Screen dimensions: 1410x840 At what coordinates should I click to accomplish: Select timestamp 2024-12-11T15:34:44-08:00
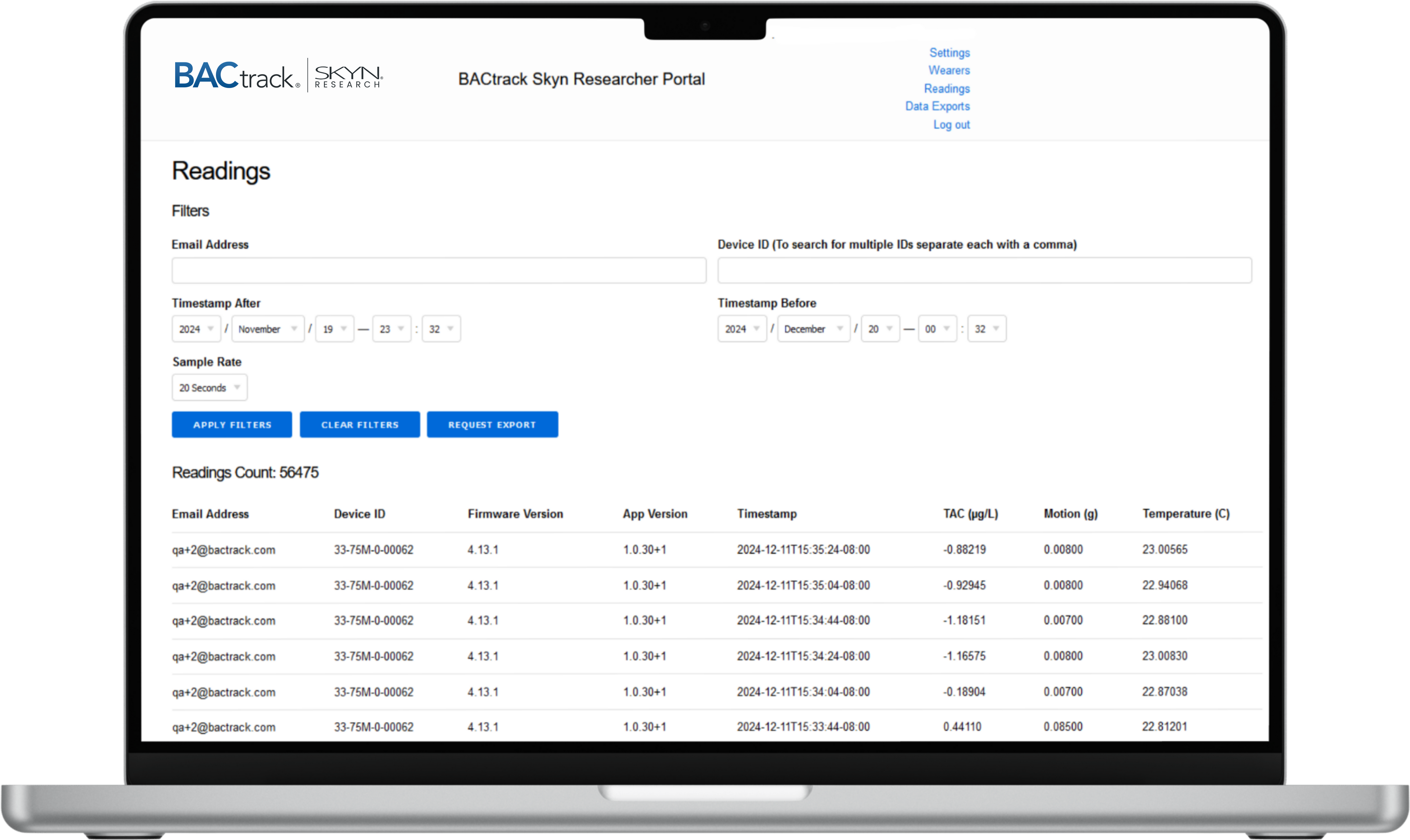coord(804,620)
